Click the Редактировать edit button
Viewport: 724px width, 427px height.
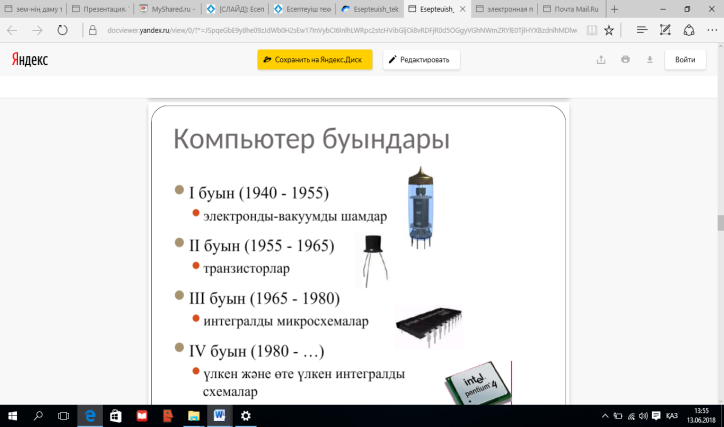click(421, 60)
